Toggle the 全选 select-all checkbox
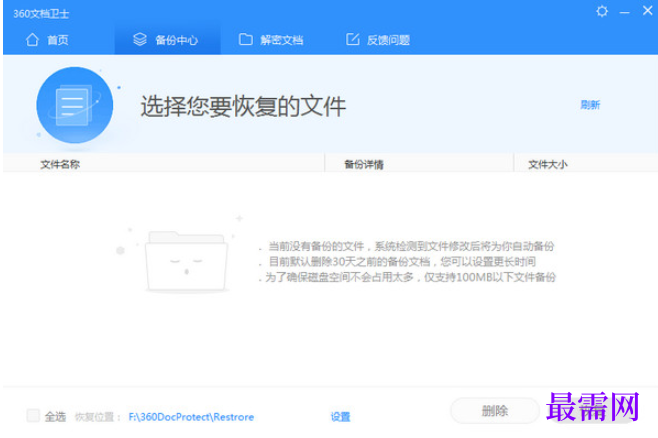Image resolution: width=658 pixels, height=438 pixels. [x=33, y=416]
